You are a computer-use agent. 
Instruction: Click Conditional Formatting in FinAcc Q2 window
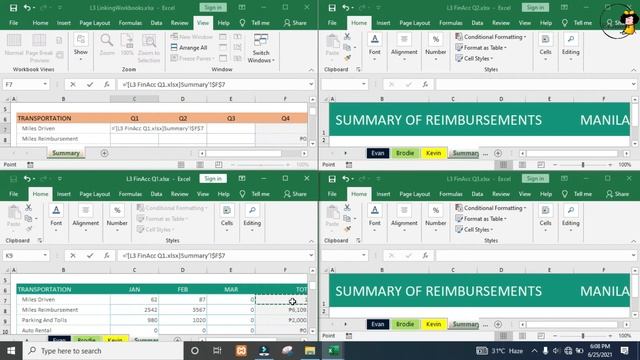pos(490,37)
